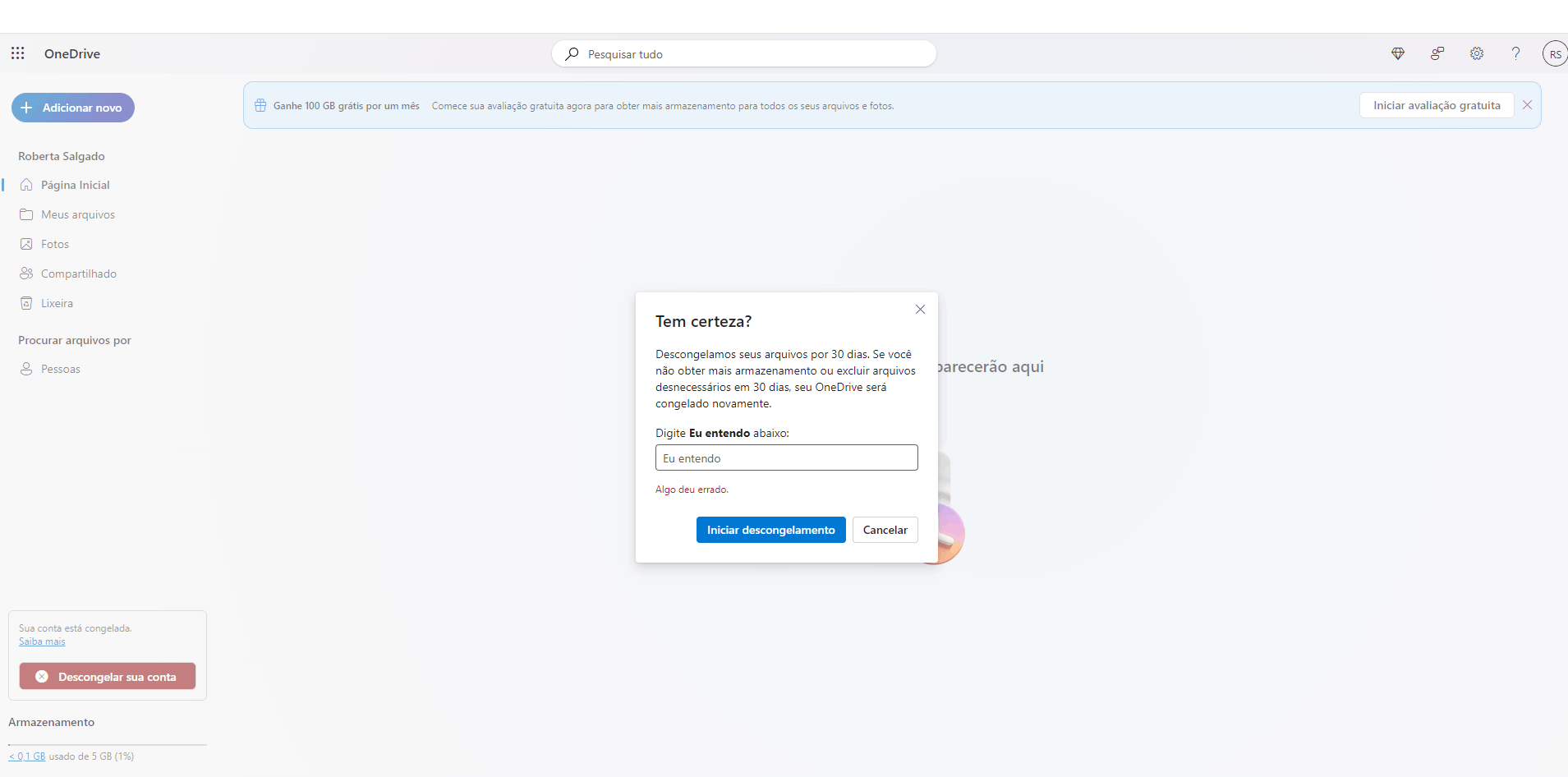Close the Tem certeza dialog
Viewport: 1568px width, 777px height.
[921, 310]
